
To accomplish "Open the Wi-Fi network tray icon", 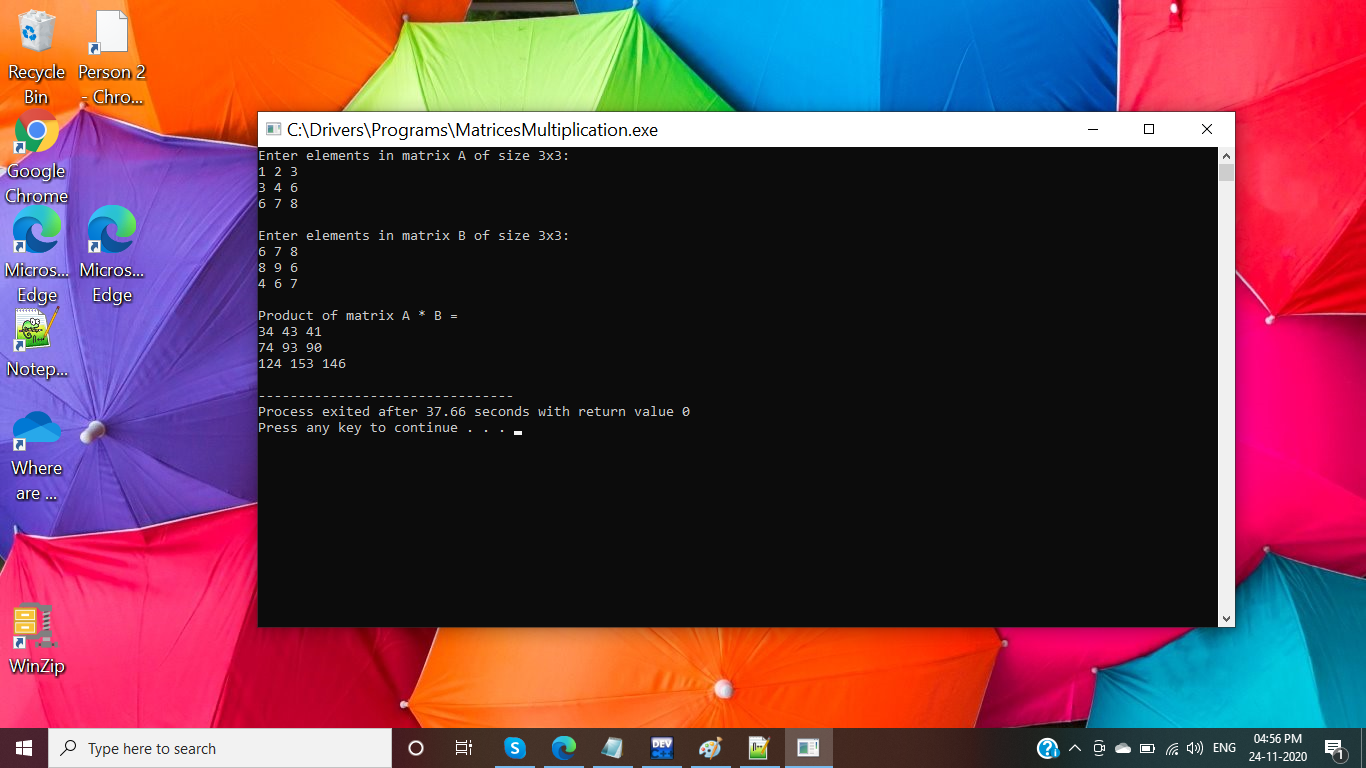I will point(1171,748).
